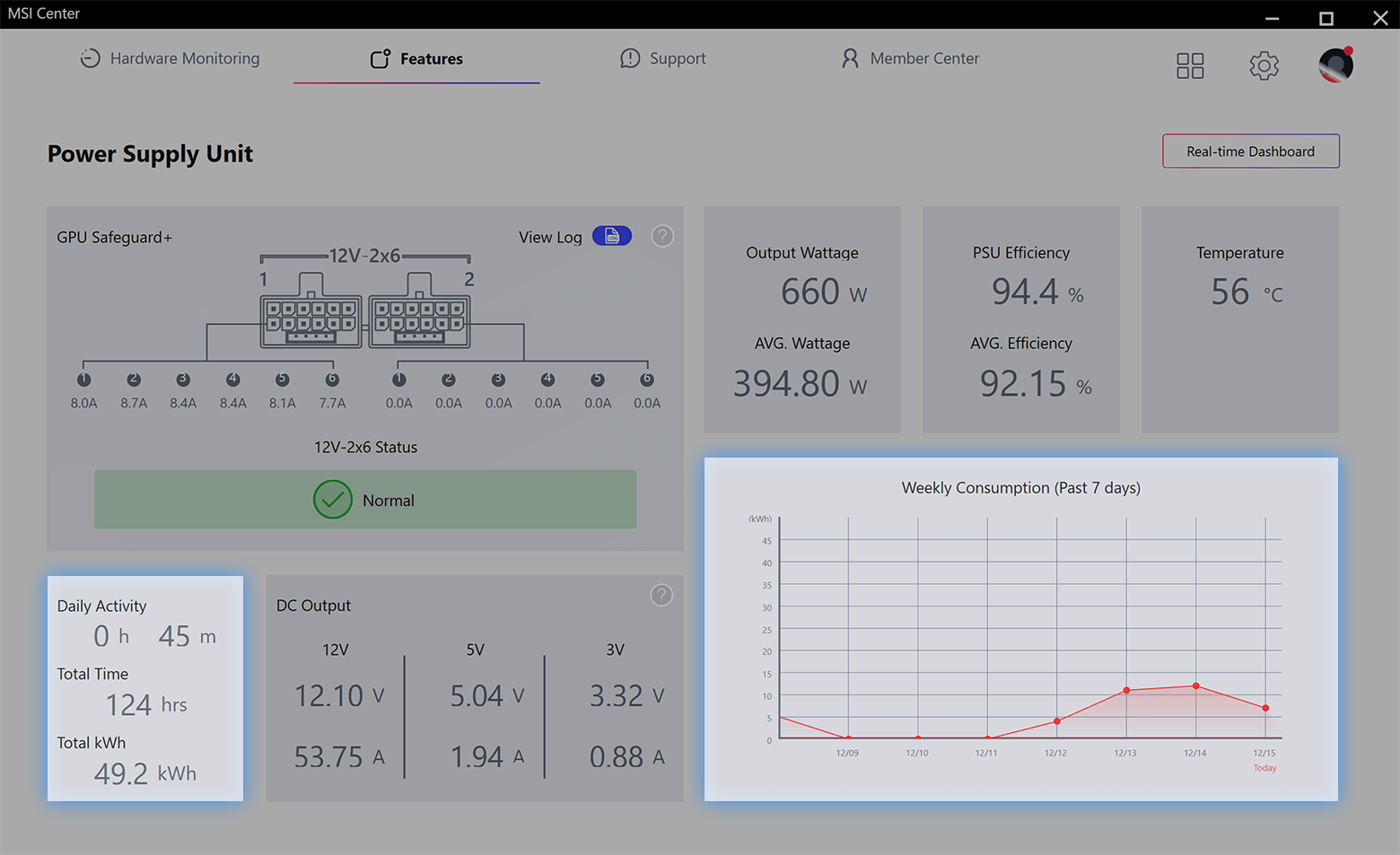This screenshot has height=855, width=1400.
Task: Click the 12/14 data point on chart
Action: (x=1196, y=686)
